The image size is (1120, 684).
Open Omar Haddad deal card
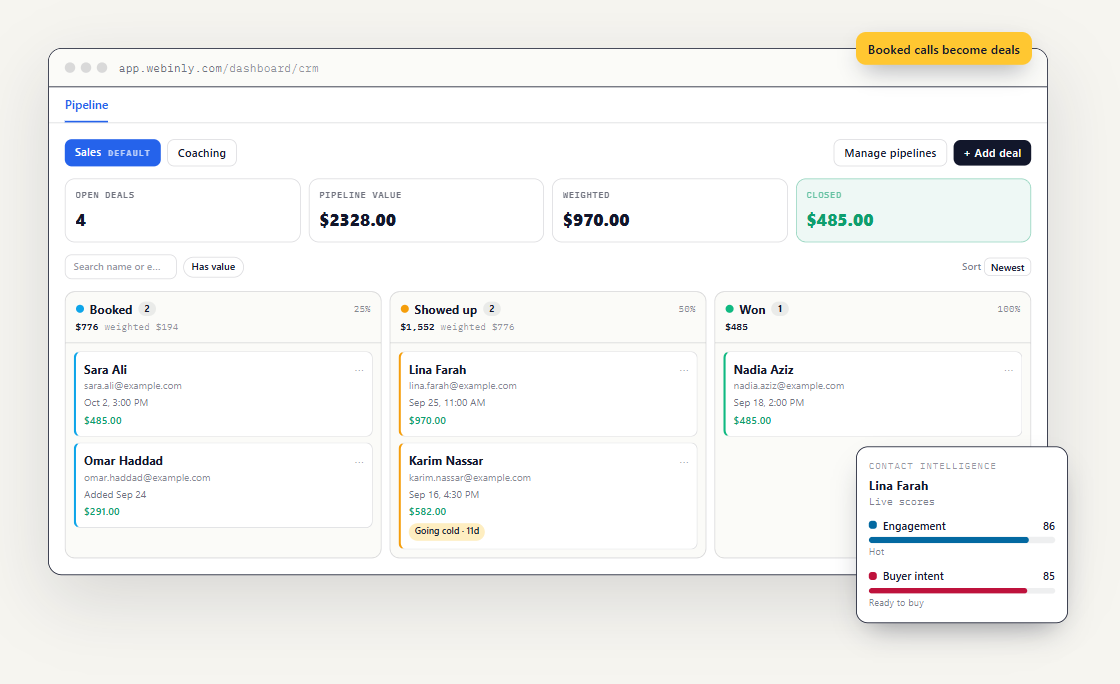[224, 486]
